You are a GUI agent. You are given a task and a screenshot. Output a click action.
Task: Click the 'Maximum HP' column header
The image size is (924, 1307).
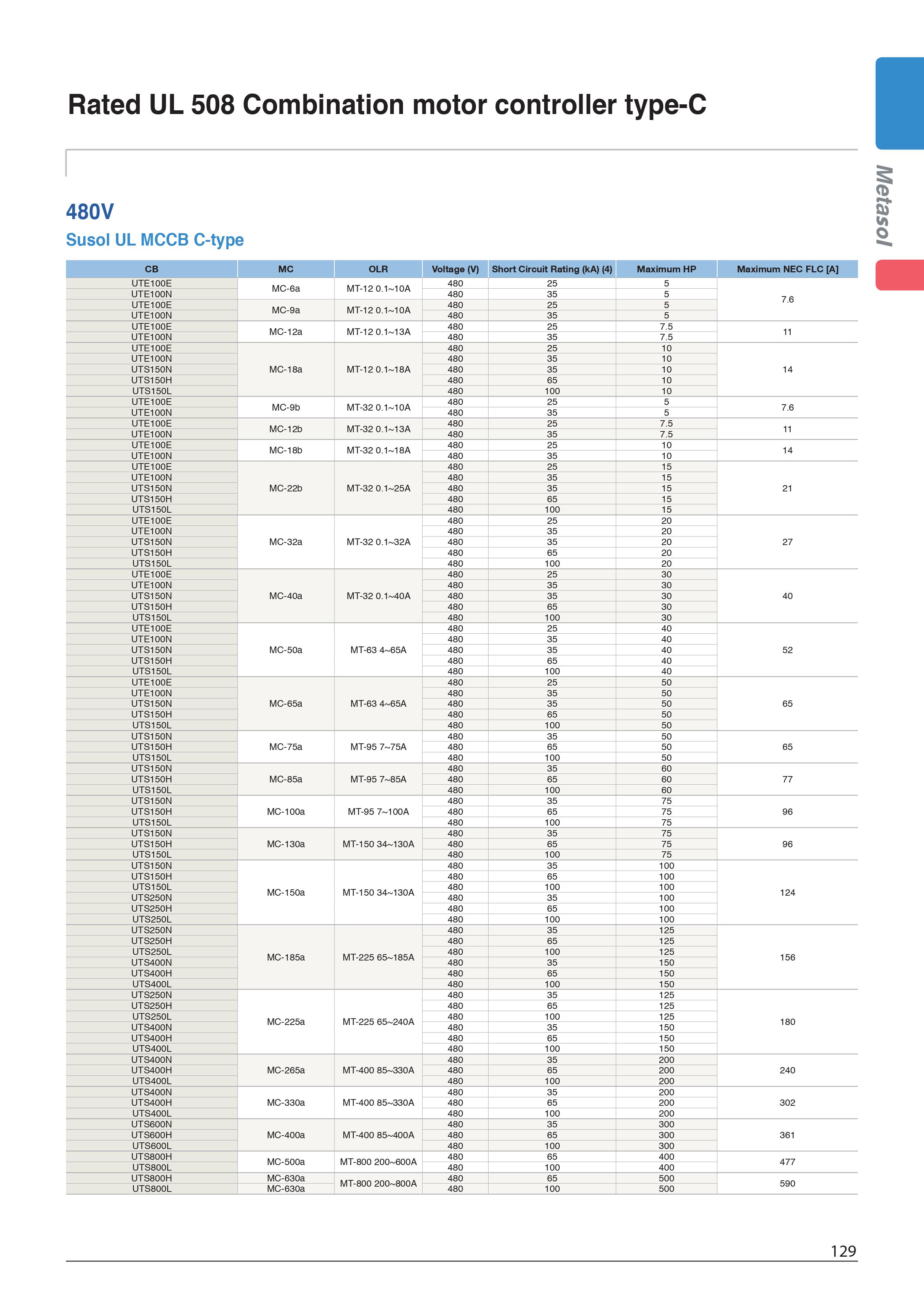click(666, 269)
